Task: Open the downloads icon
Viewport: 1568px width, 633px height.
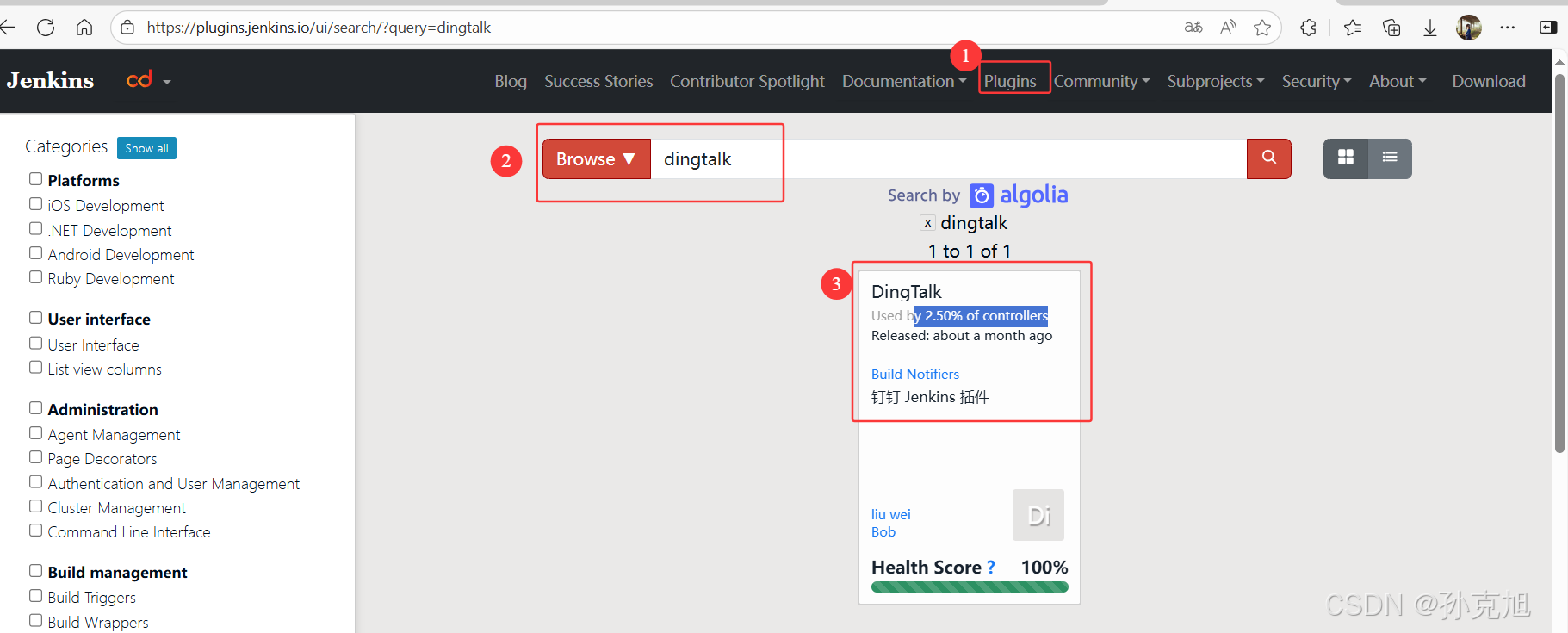Action: coord(1430,28)
